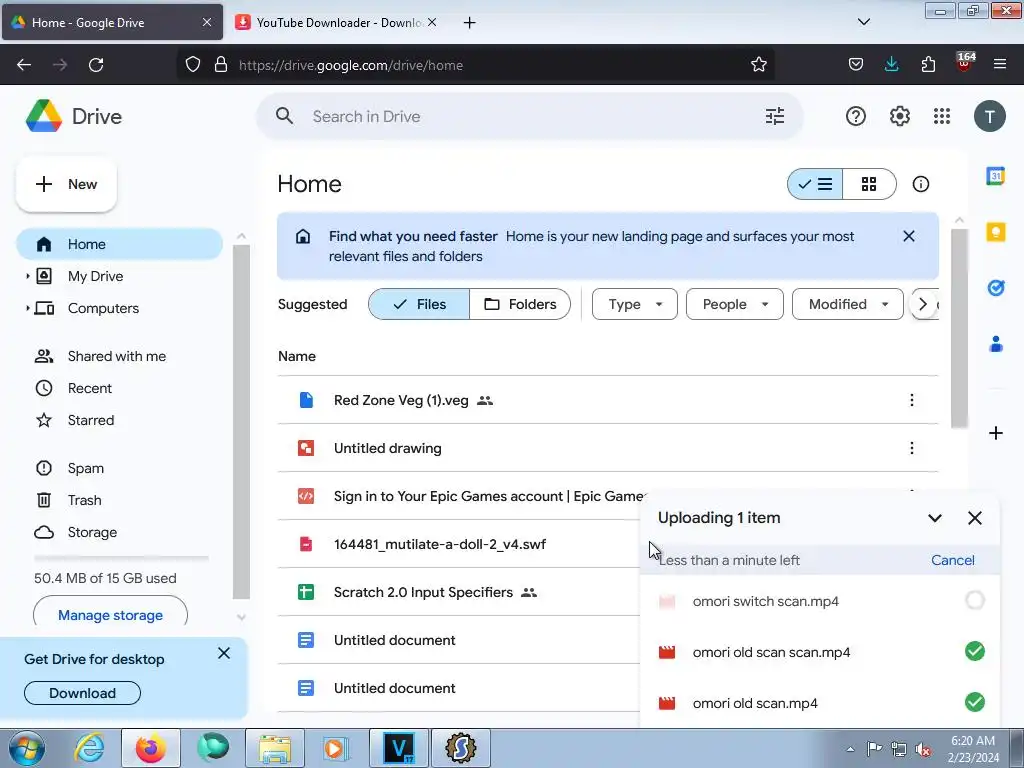Viewport: 1024px width, 768px height.
Task: Open Firefox downloads panel
Action: coord(891,65)
